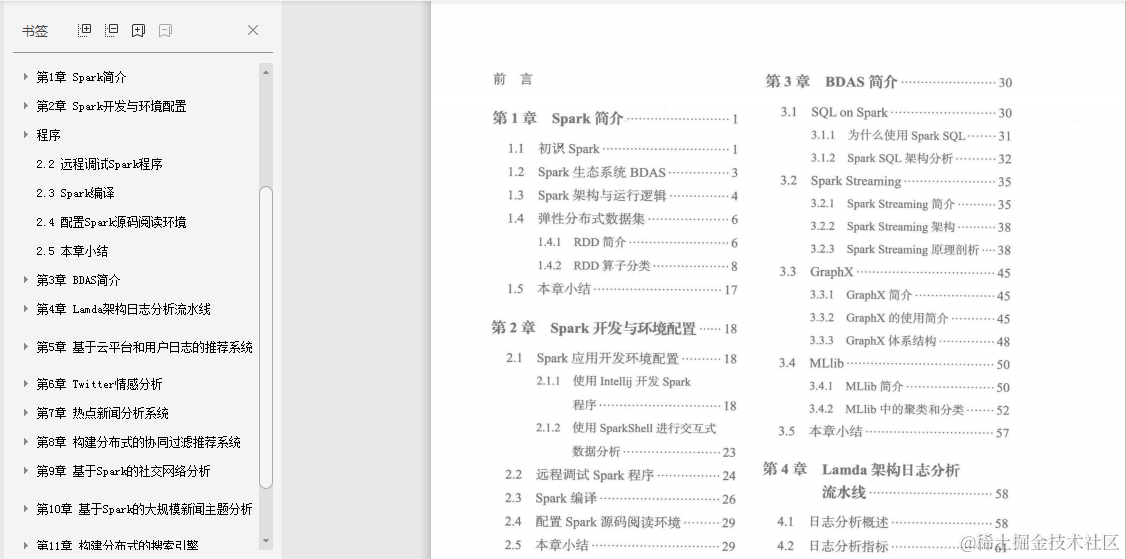This screenshot has width=1126, height=559.
Task: Select bookmark 第1章 Spark简介
Action: pos(81,77)
